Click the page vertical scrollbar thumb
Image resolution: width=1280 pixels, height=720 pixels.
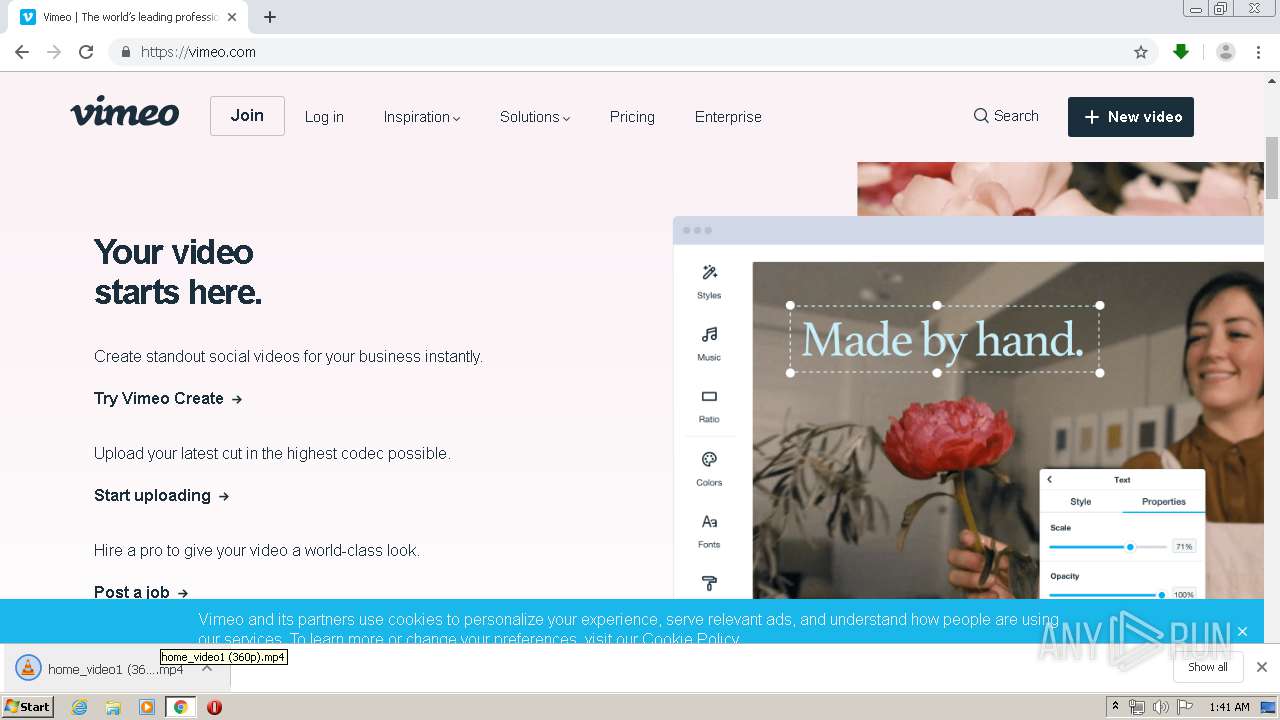point(1272,168)
